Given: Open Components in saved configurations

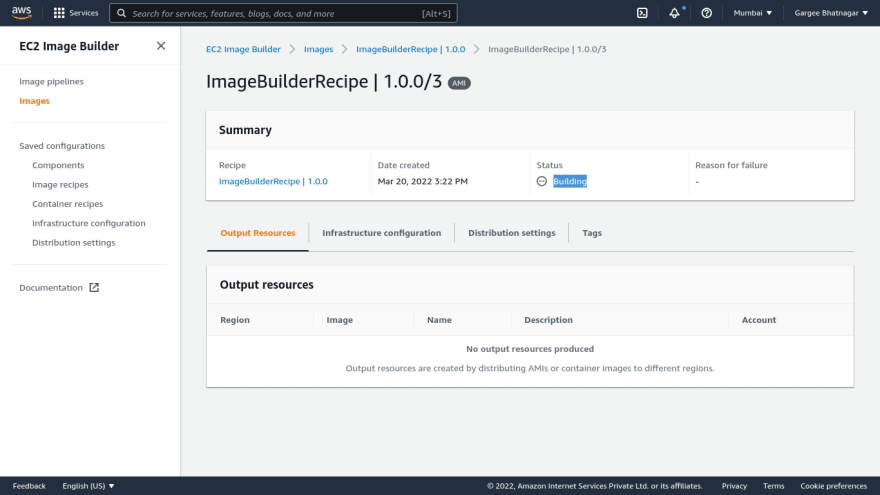Looking at the screenshot, I should [58, 165].
